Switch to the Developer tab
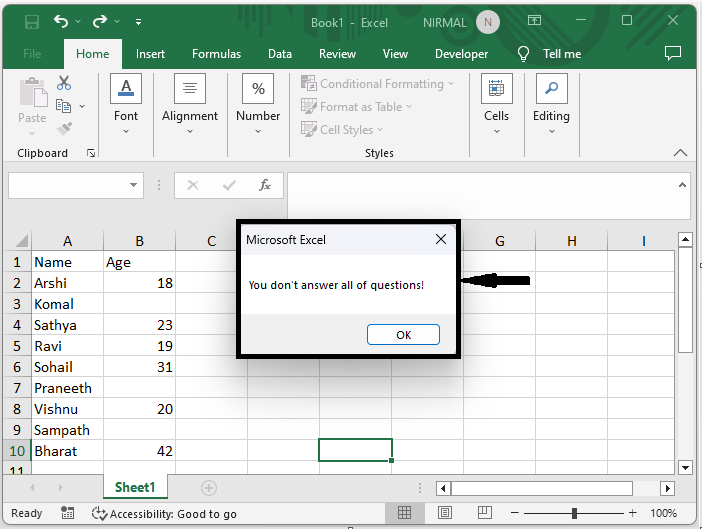The width and height of the screenshot is (702, 529). [x=462, y=54]
